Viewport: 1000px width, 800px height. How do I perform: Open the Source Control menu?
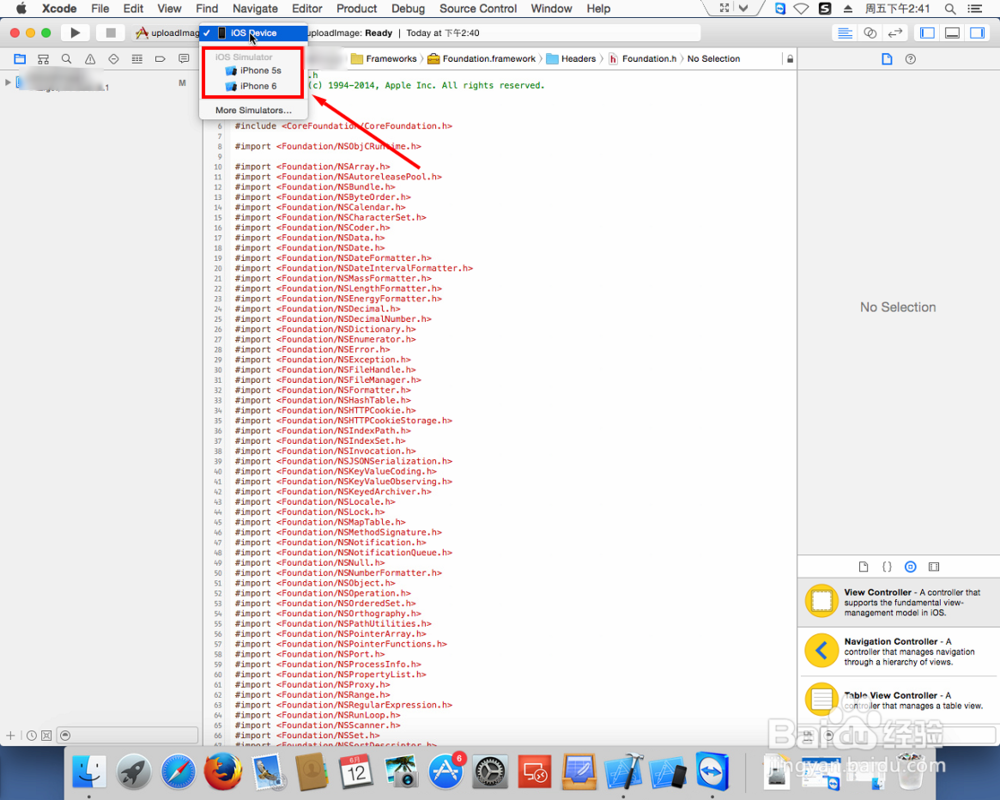coord(478,8)
